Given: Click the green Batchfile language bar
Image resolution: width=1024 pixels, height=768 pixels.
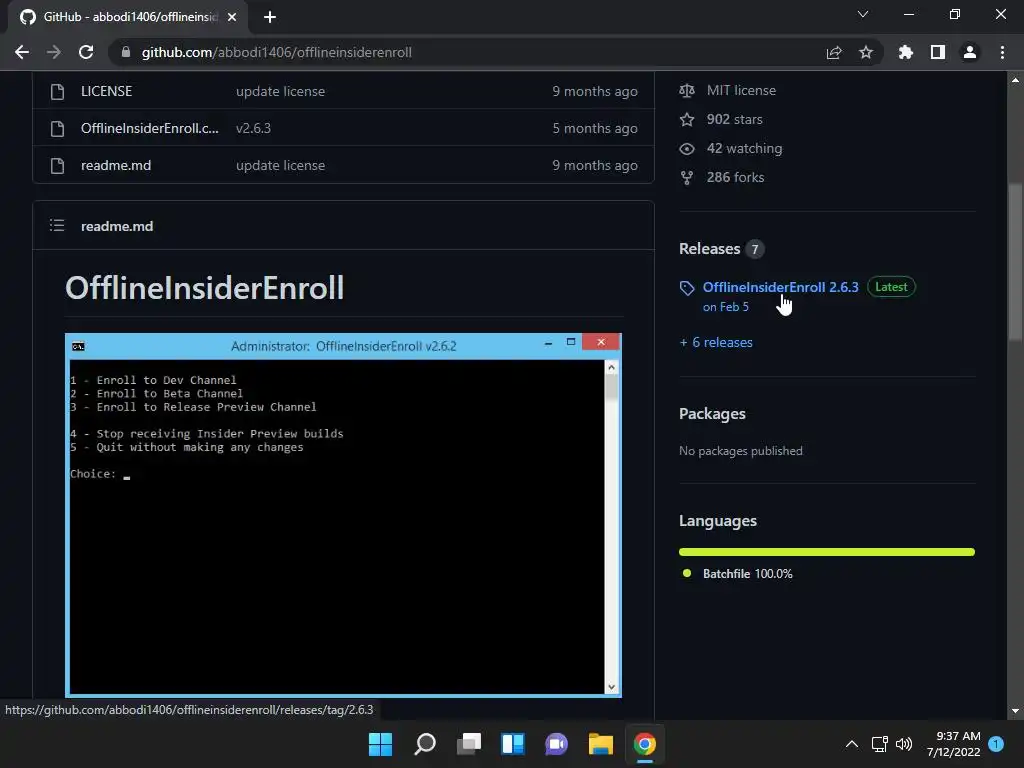Looking at the screenshot, I should point(827,552).
